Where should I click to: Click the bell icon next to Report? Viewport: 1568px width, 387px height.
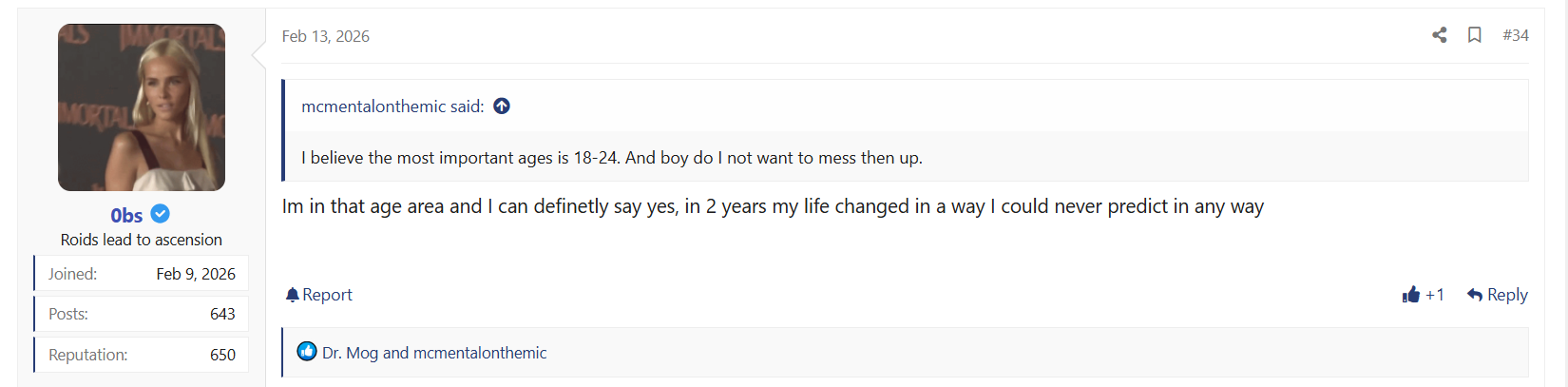coord(293,295)
